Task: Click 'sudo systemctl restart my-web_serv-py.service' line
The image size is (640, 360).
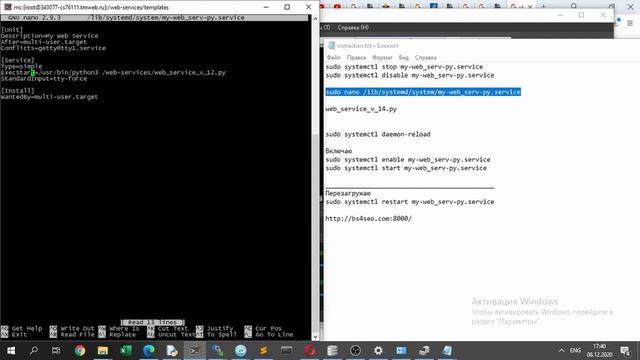Action: [410, 202]
